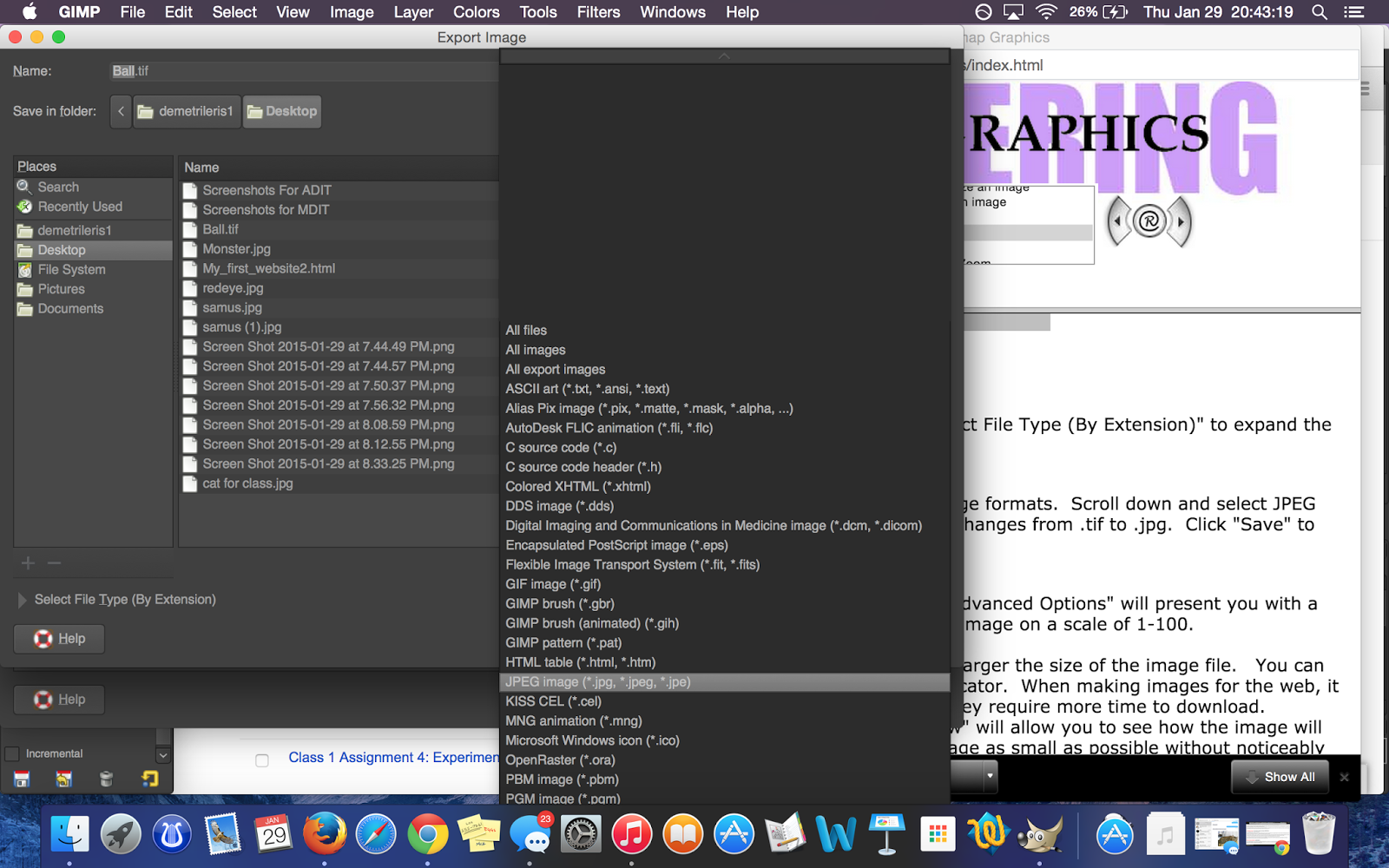This screenshot has width=1389, height=868.
Task: Click delete tool preset trash icon
Action: pyautogui.click(x=106, y=779)
